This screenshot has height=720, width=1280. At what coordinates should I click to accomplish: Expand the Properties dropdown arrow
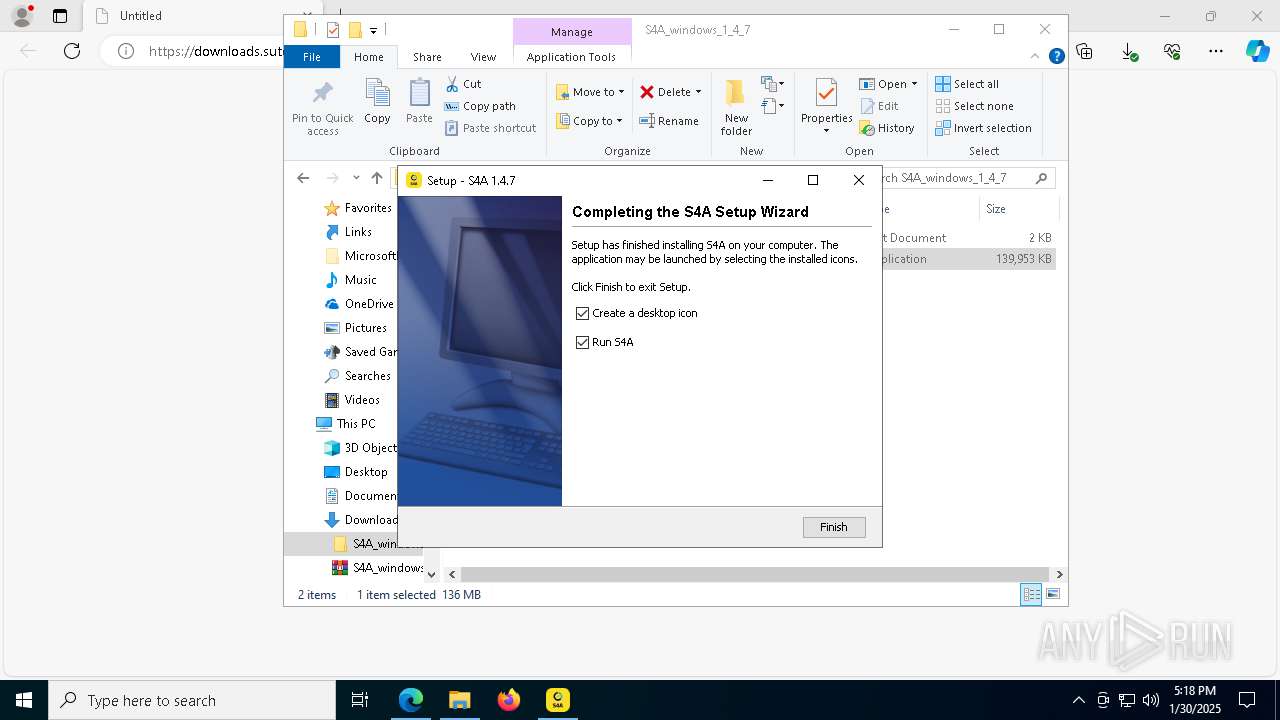pos(826,131)
